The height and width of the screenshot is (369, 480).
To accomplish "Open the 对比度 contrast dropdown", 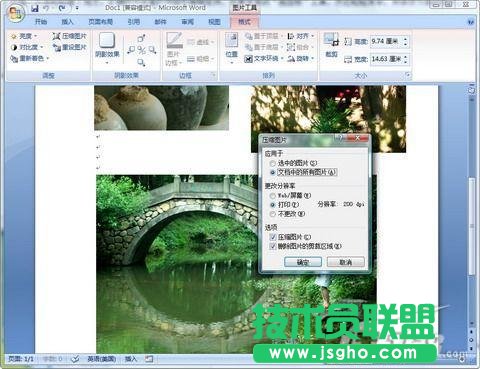I will [27, 47].
